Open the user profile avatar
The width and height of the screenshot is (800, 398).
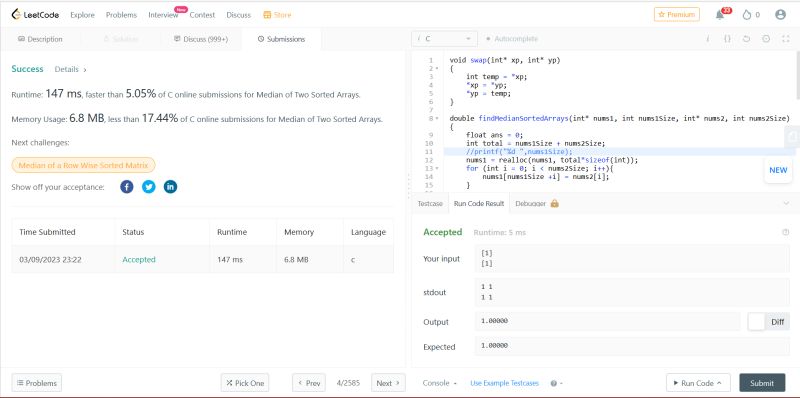pyautogui.click(x=780, y=15)
